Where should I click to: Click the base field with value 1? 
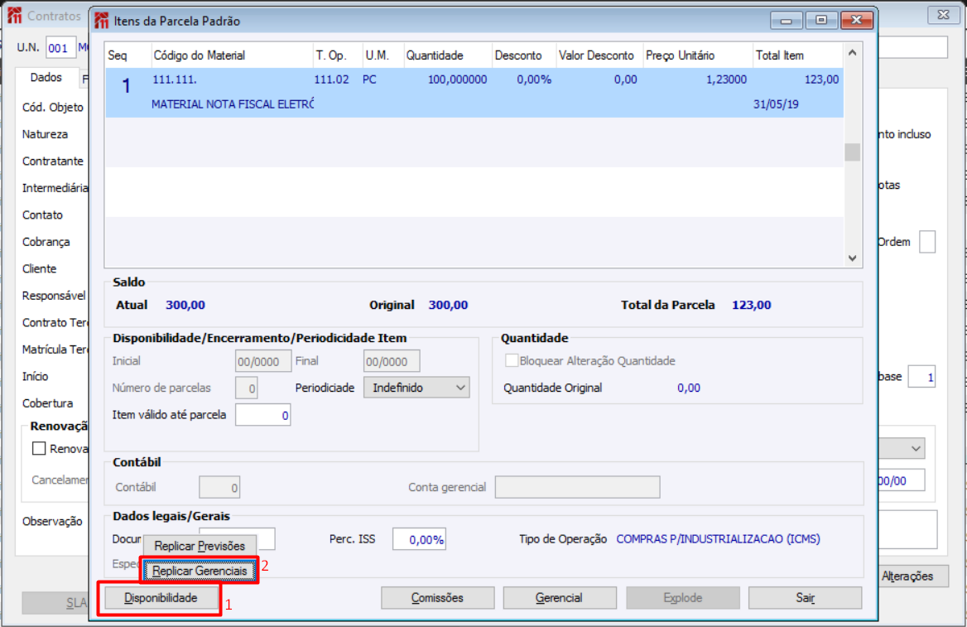pyautogui.click(x=922, y=377)
